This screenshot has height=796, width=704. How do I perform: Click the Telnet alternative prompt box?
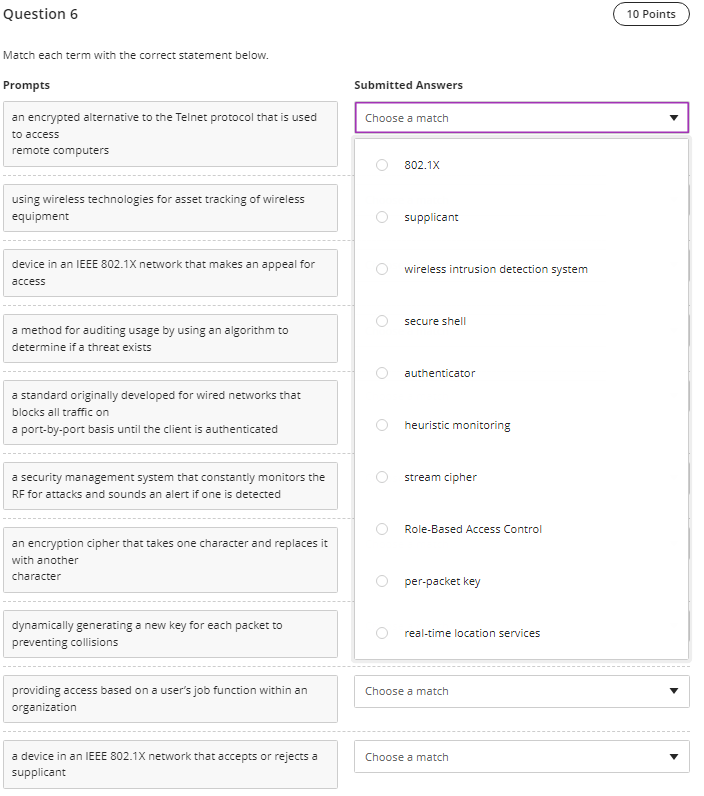pyautogui.click(x=170, y=134)
